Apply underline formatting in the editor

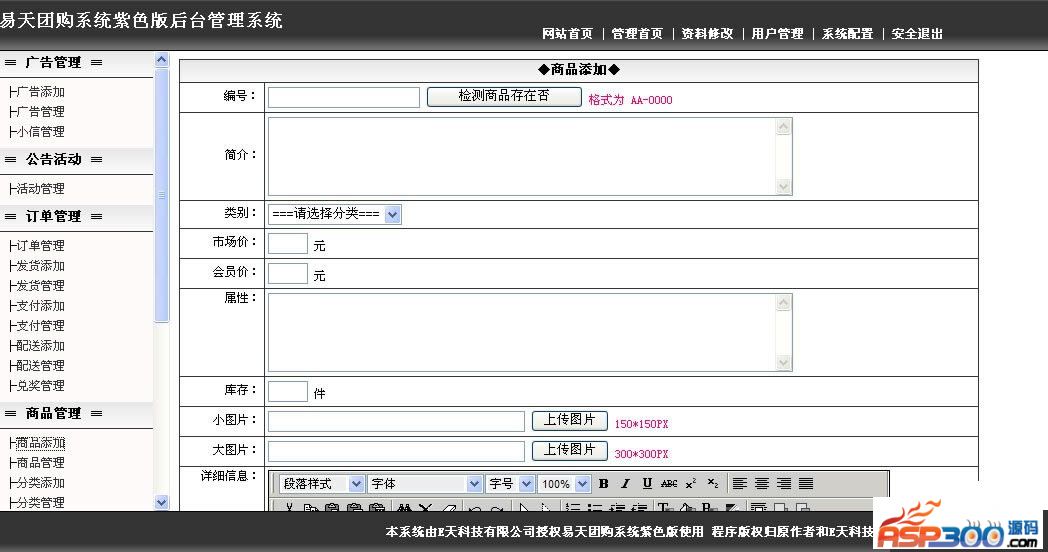[647, 483]
